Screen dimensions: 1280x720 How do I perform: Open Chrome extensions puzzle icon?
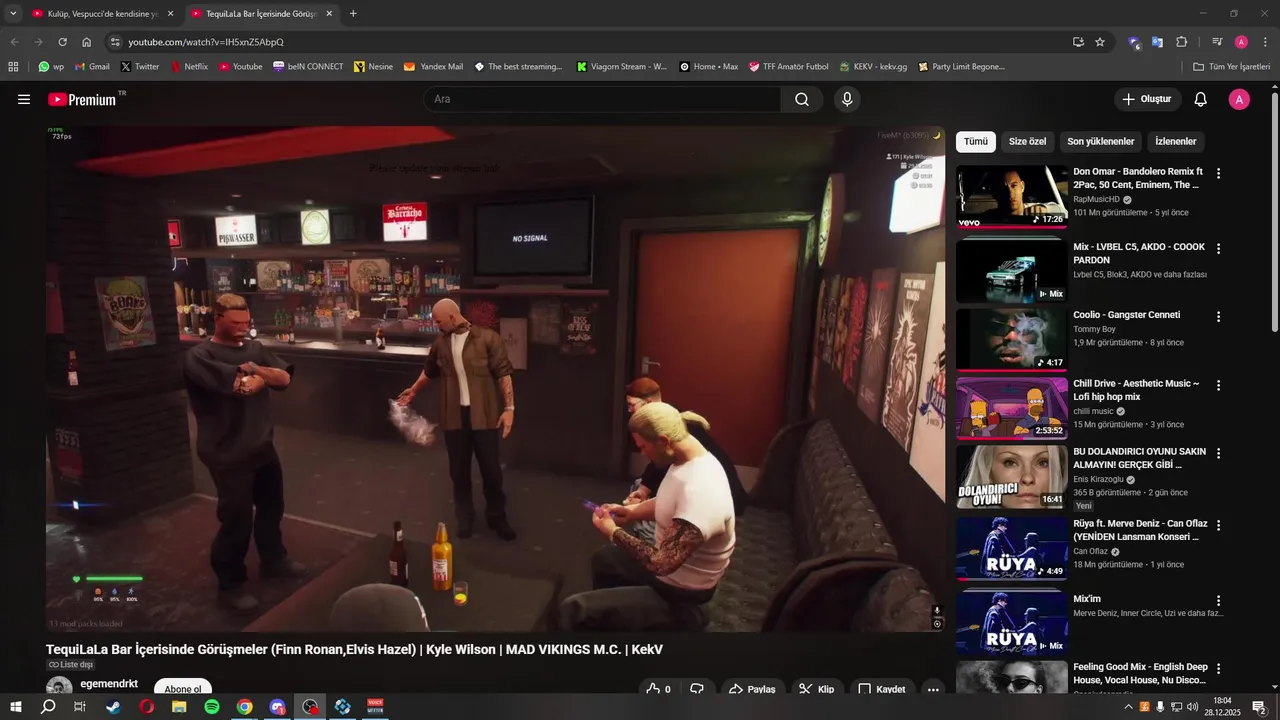[1181, 42]
